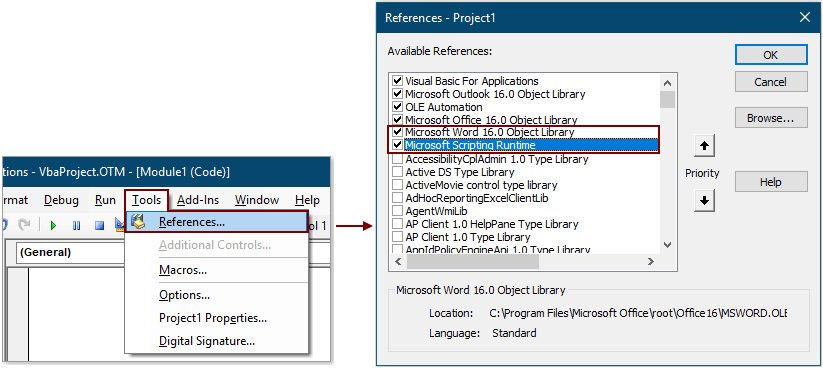This screenshot has height=368, width=823.
Task: Enable the Active DS Type Library checkbox
Action: tap(397, 172)
